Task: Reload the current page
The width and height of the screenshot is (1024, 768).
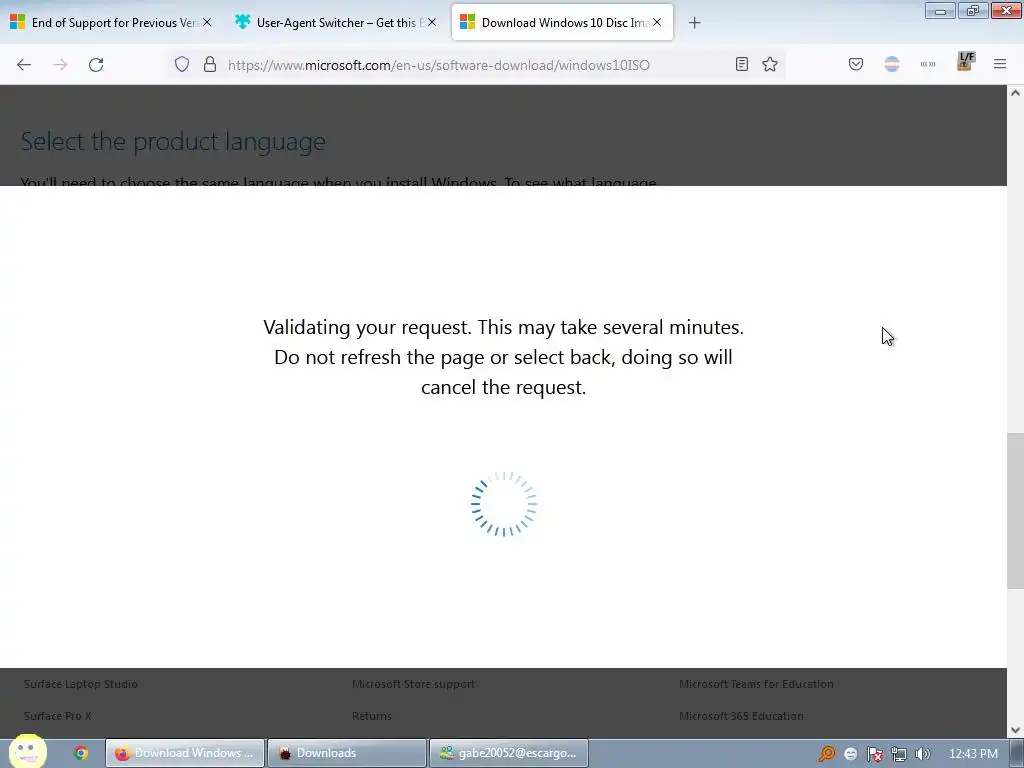Action: pyautogui.click(x=96, y=65)
